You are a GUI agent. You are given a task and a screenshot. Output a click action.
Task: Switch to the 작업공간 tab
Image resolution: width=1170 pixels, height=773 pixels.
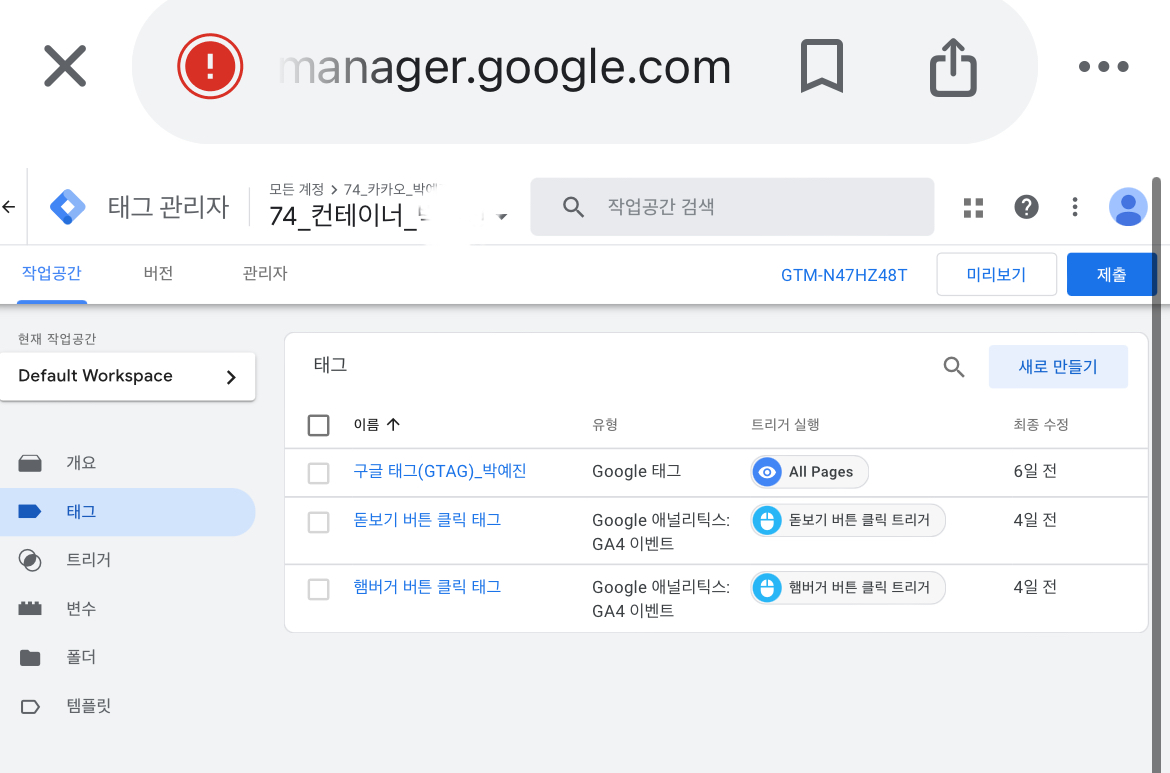click(51, 273)
